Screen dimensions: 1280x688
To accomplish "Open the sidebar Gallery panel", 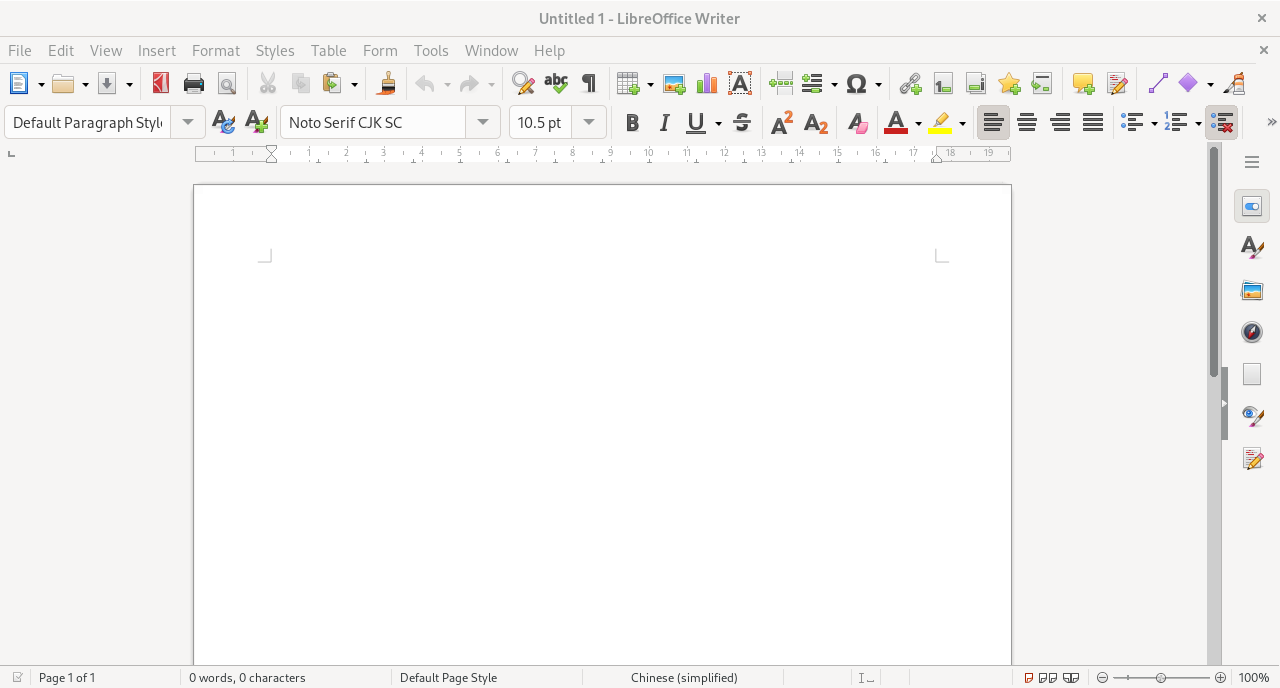I will (x=1252, y=291).
